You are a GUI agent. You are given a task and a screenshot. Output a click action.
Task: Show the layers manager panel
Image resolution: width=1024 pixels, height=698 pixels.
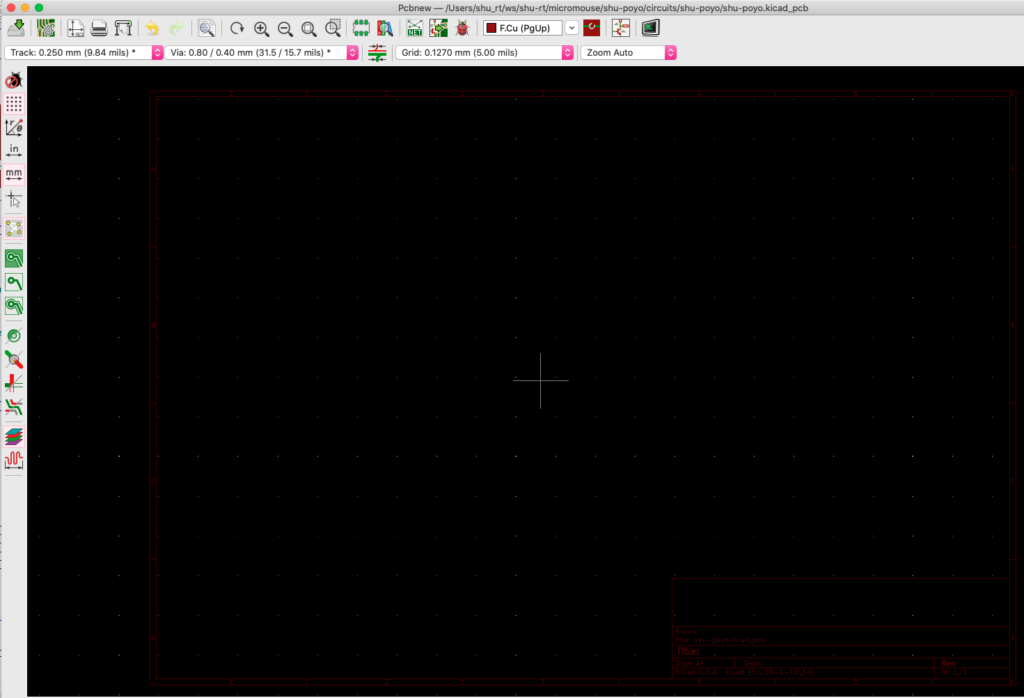pos(14,436)
